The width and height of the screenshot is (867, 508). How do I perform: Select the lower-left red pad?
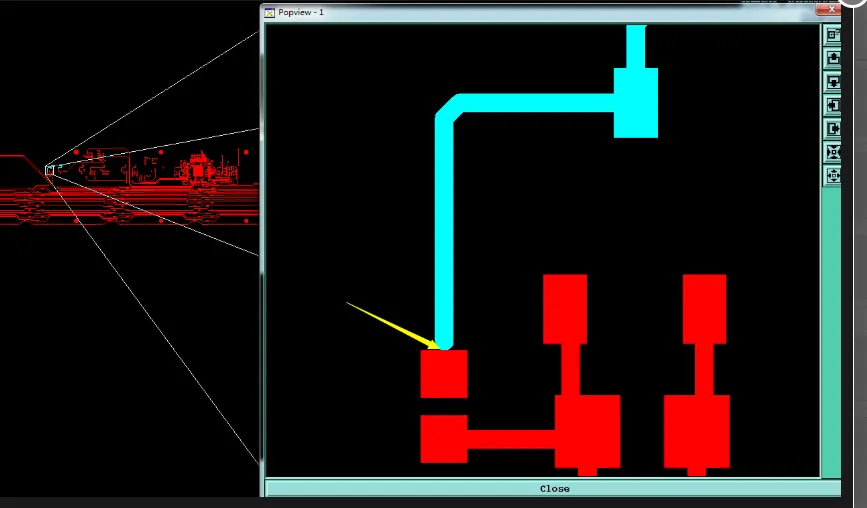click(x=444, y=439)
